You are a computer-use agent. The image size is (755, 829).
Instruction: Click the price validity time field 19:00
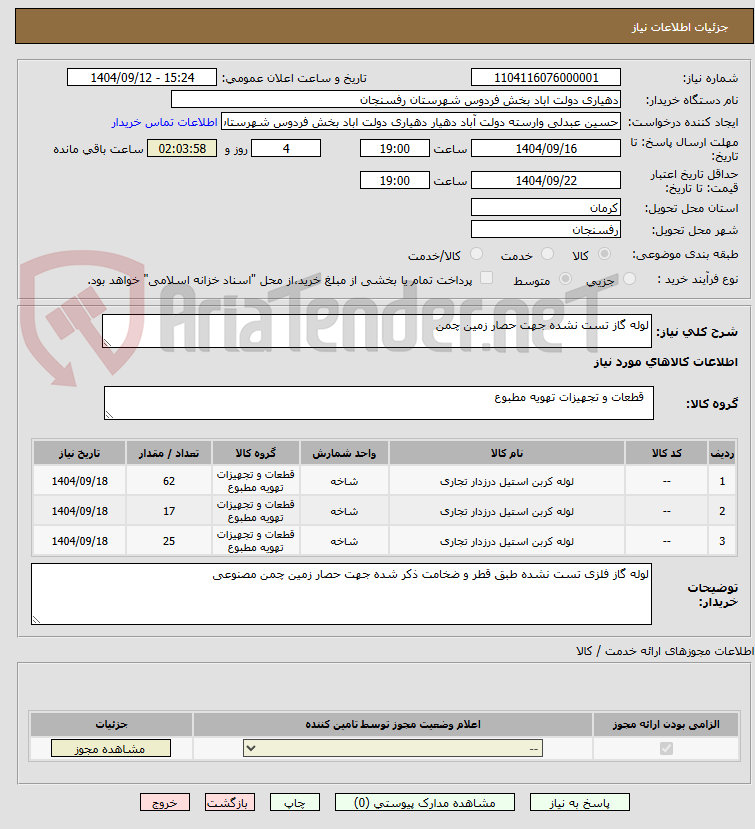[x=394, y=180]
